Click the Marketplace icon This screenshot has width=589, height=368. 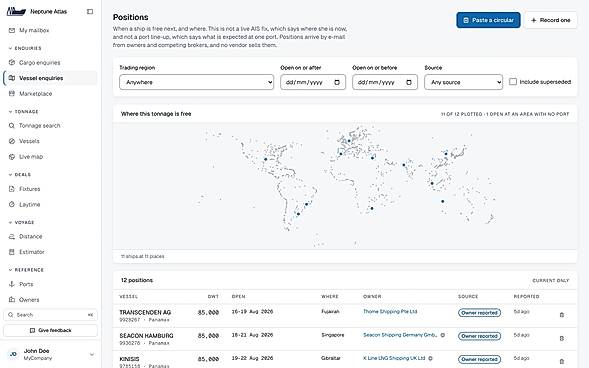pos(12,94)
